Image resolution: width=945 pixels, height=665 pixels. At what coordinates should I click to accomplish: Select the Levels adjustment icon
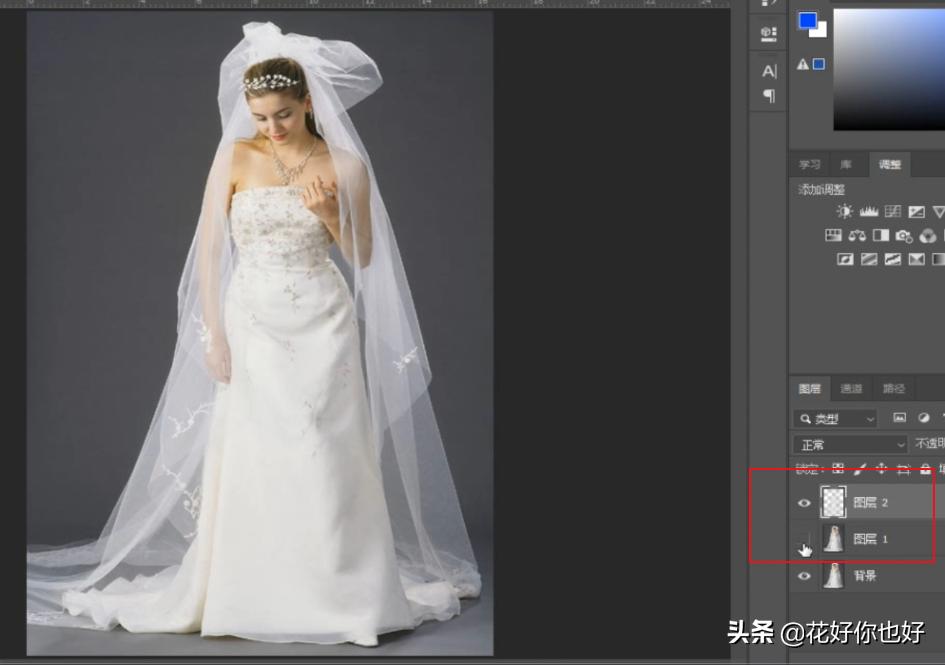click(x=869, y=211)
